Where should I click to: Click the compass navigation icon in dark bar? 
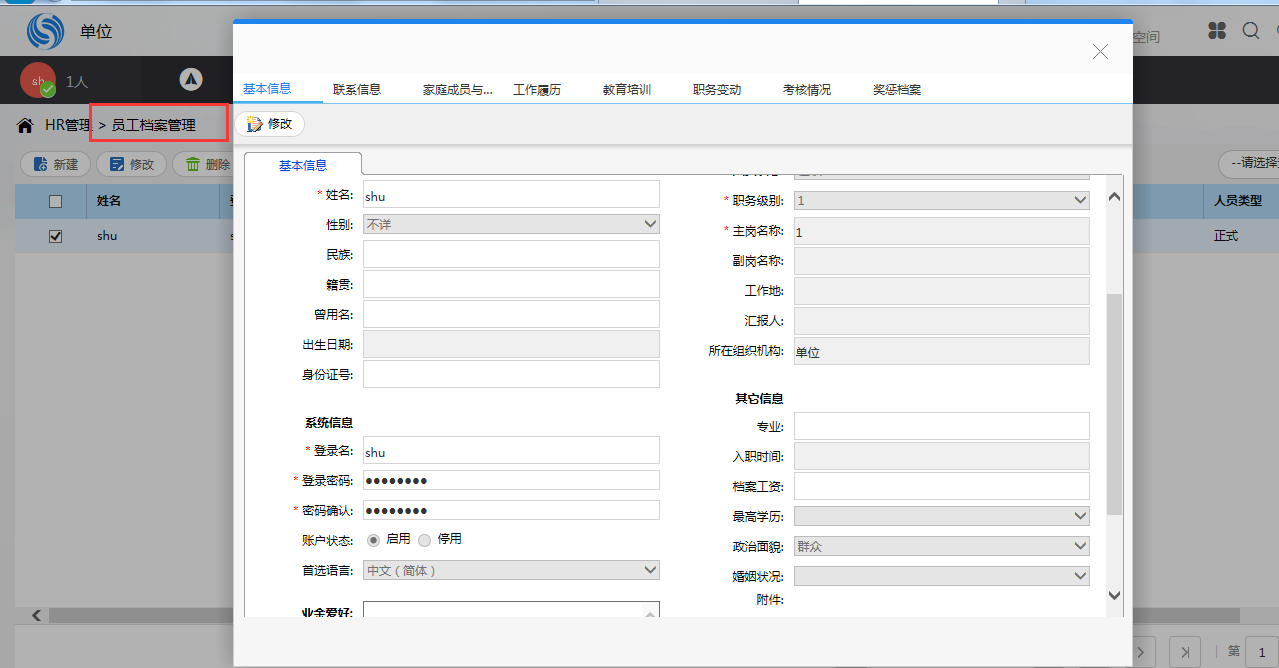click(x=191, y=80)
